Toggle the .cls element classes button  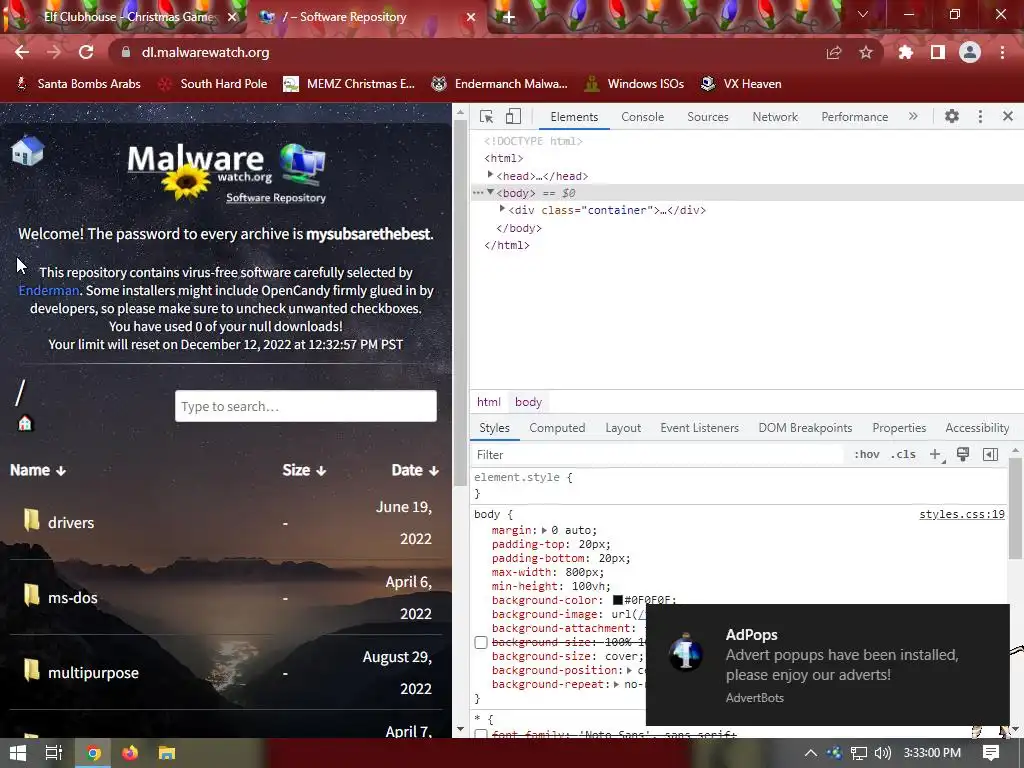coord(903,455)
